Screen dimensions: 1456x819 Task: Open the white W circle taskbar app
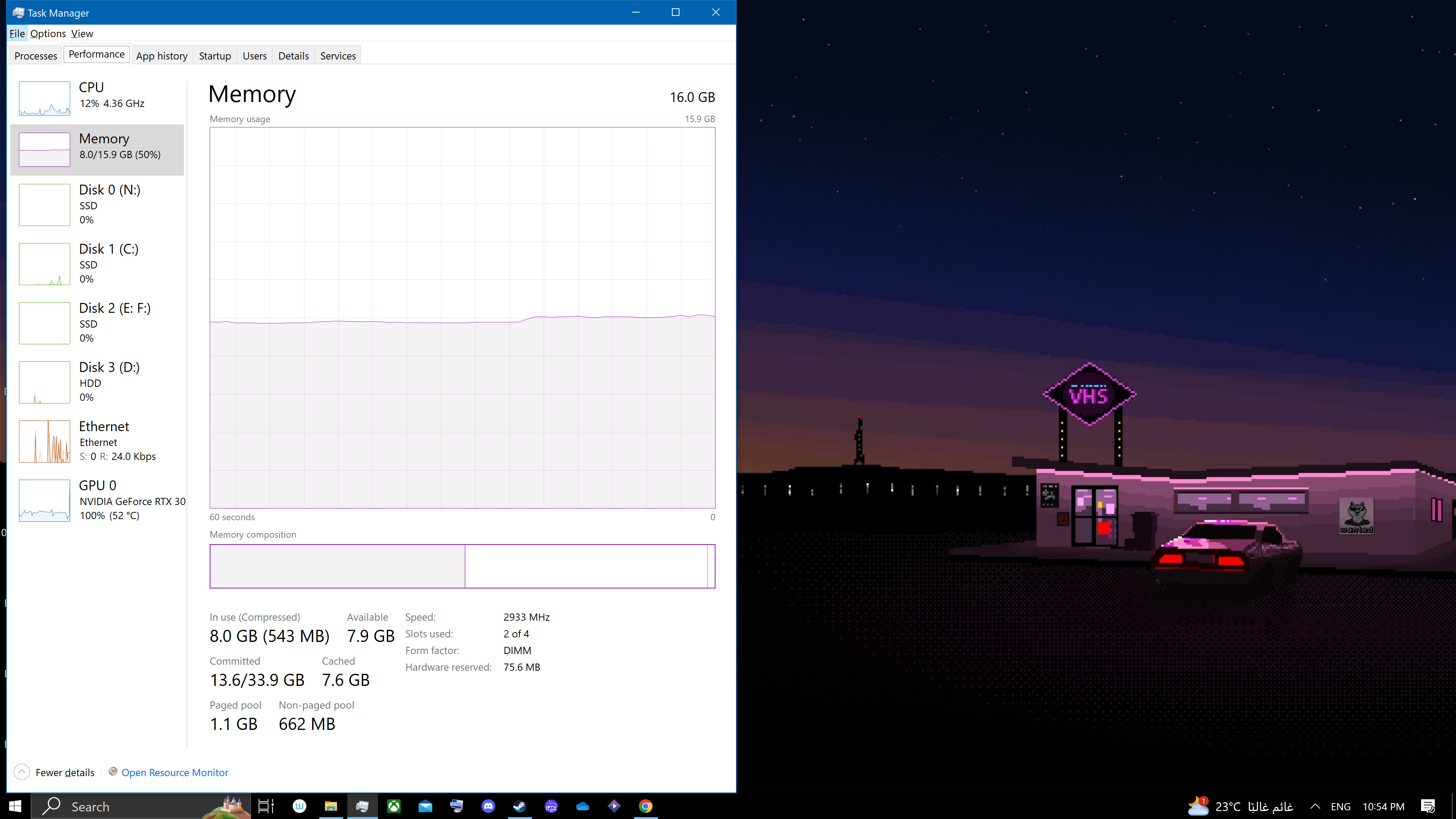(300, 806)
